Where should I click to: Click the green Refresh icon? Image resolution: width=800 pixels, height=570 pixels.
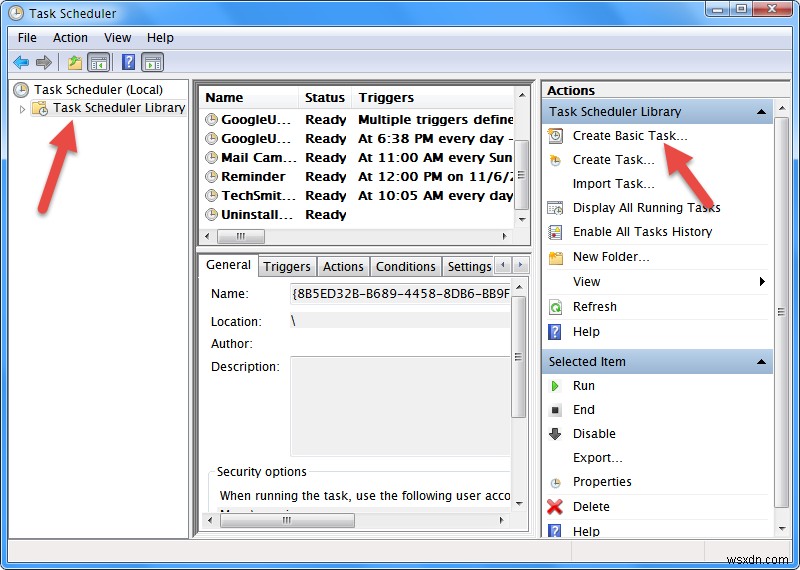click(x=555, y=307)
